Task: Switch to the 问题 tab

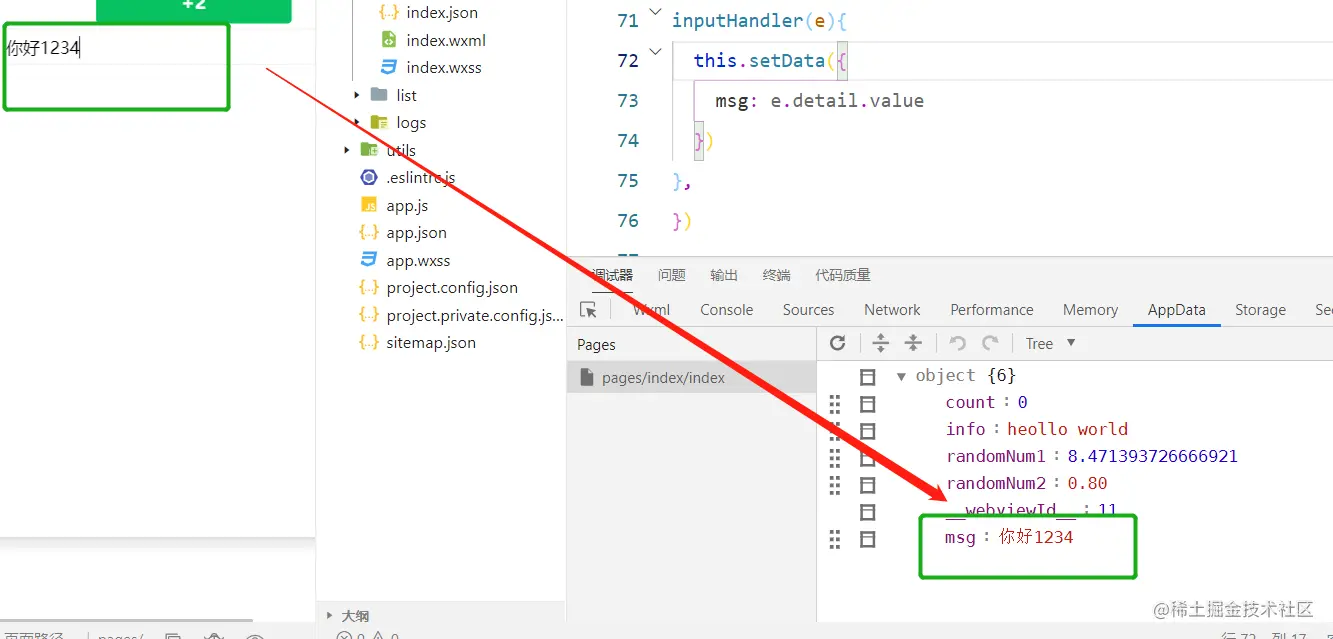Action: 672,275
